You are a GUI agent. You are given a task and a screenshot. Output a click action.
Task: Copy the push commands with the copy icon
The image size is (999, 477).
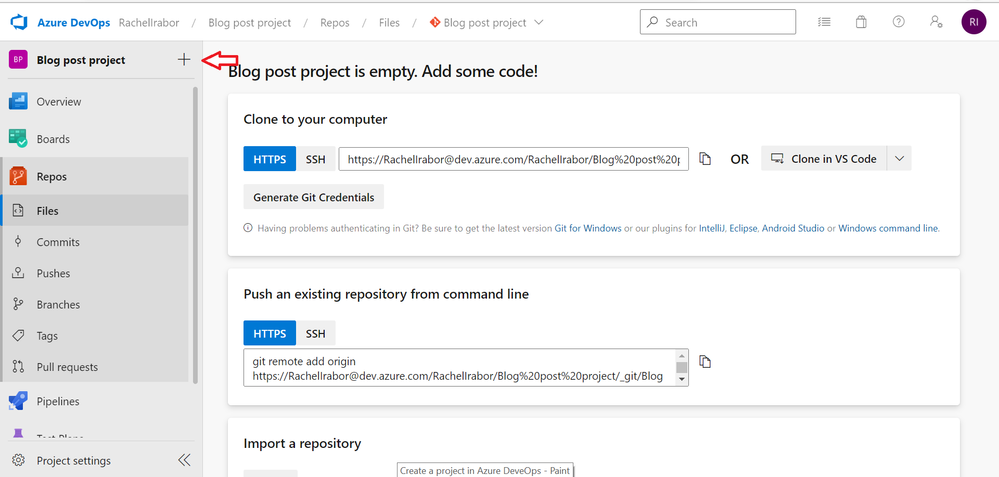coord(705,362)
